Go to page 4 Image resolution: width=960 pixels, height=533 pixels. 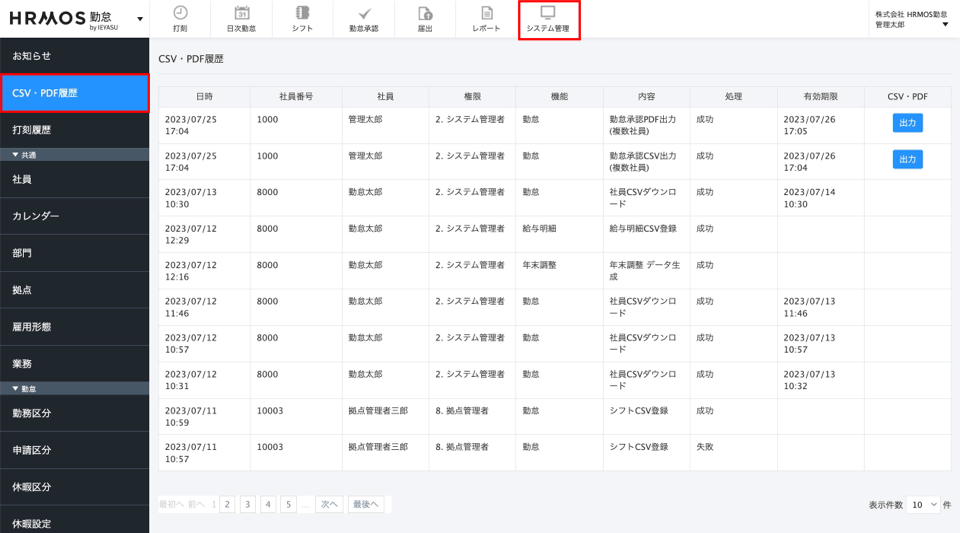tap(268, 504)
